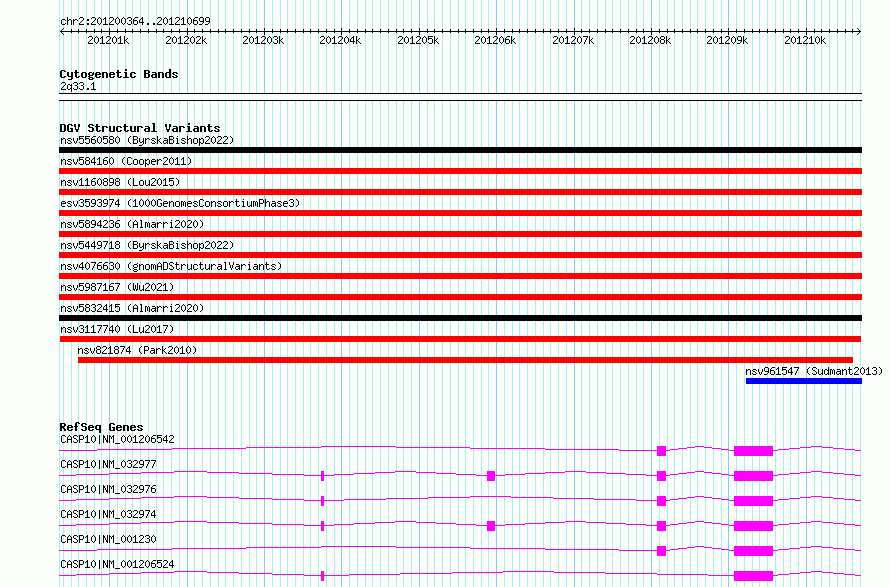Click NM_001206524's thin exon near 201204k
The image size is (890, 587).
(x=322, y=576)
